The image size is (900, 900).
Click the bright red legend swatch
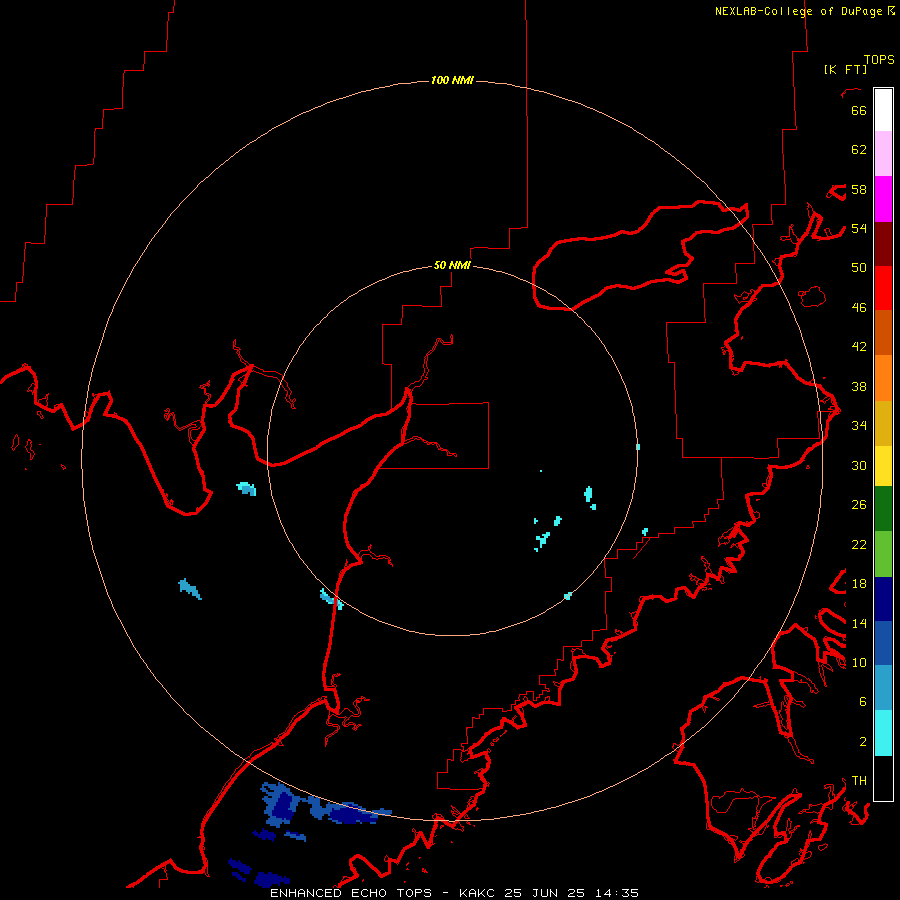[883, 289]
